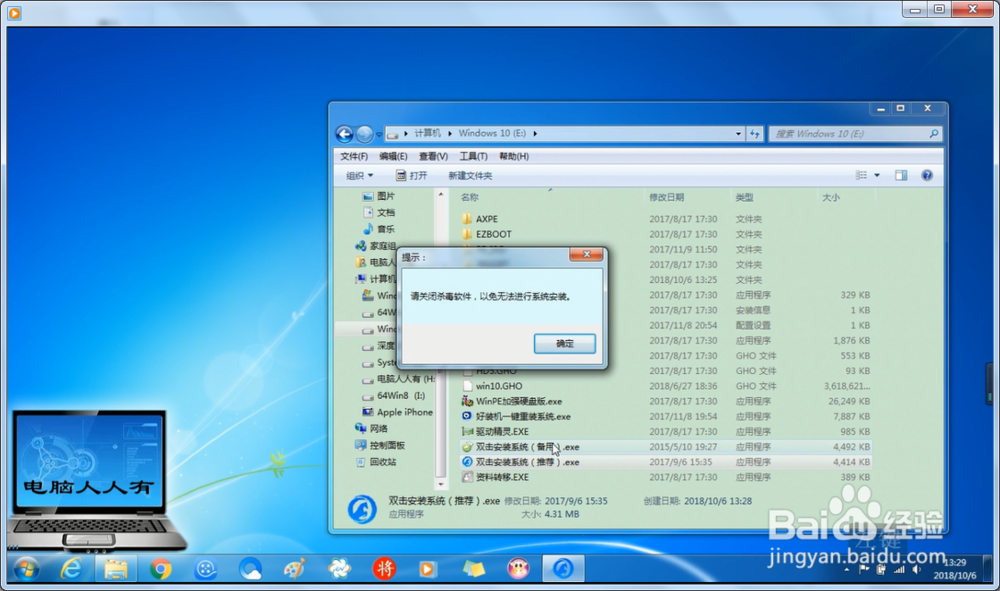Select 双击安装系统（备用）.exe
Image resolution: width=1000 pixels, height=591 pixels.
point(527,447)
